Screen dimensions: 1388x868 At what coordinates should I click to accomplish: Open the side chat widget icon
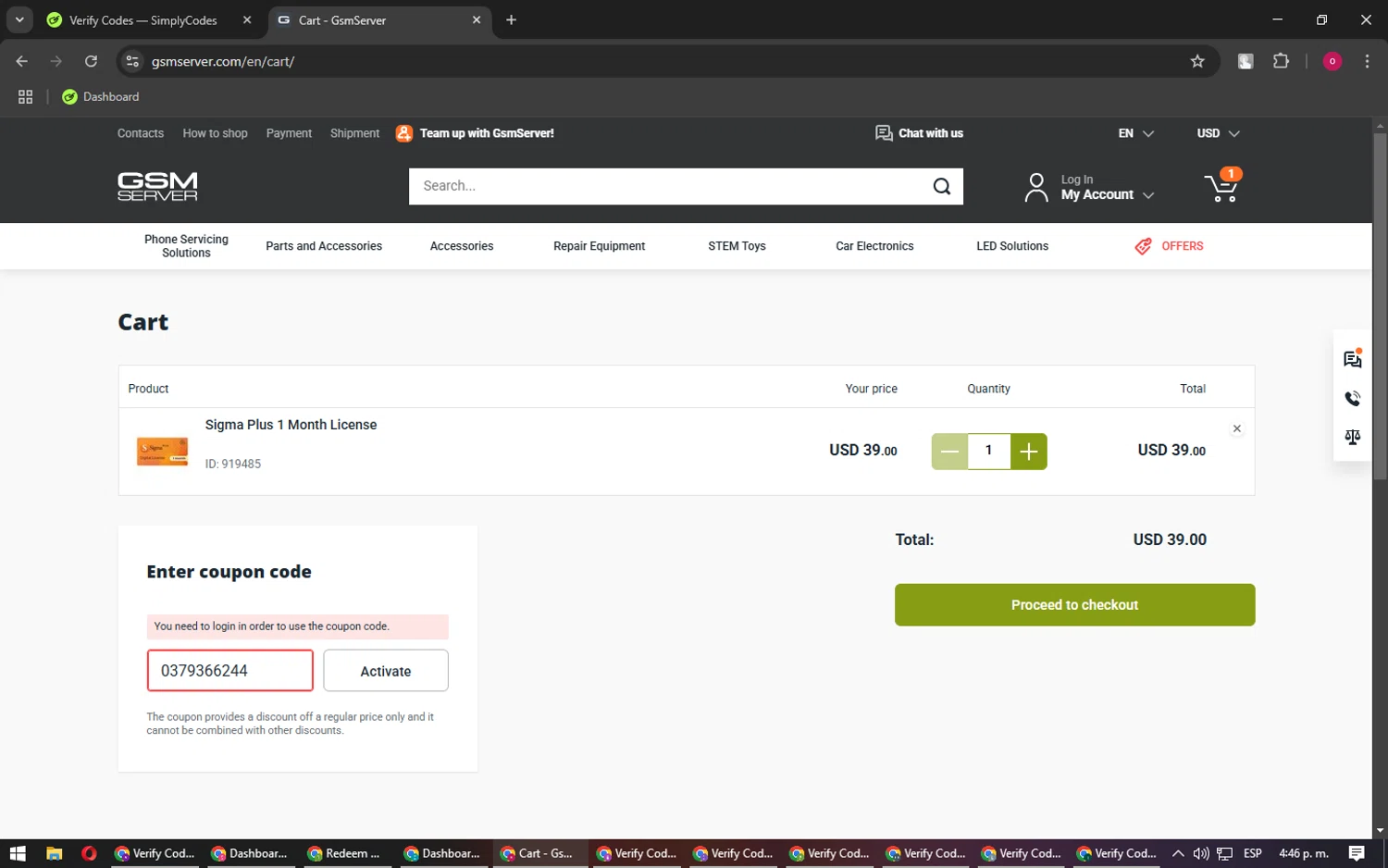(1352, 359)
